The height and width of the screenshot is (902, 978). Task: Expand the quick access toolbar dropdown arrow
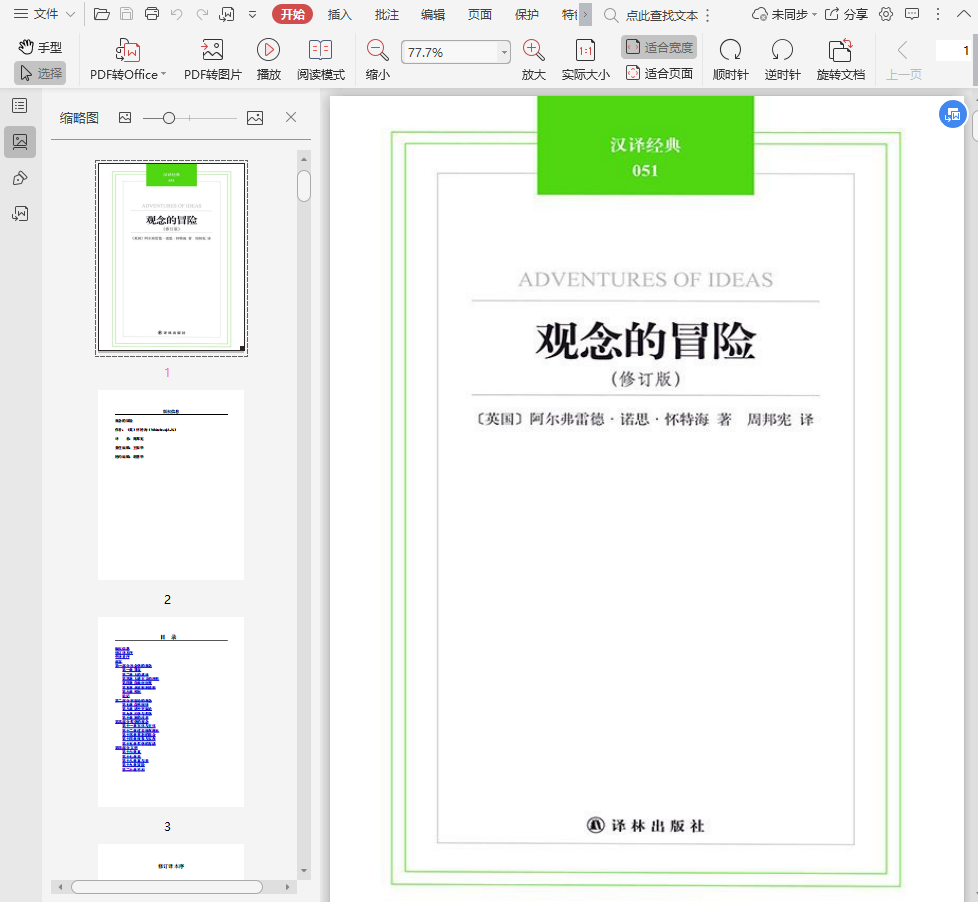pyautogui.click(x=253, y=14)
